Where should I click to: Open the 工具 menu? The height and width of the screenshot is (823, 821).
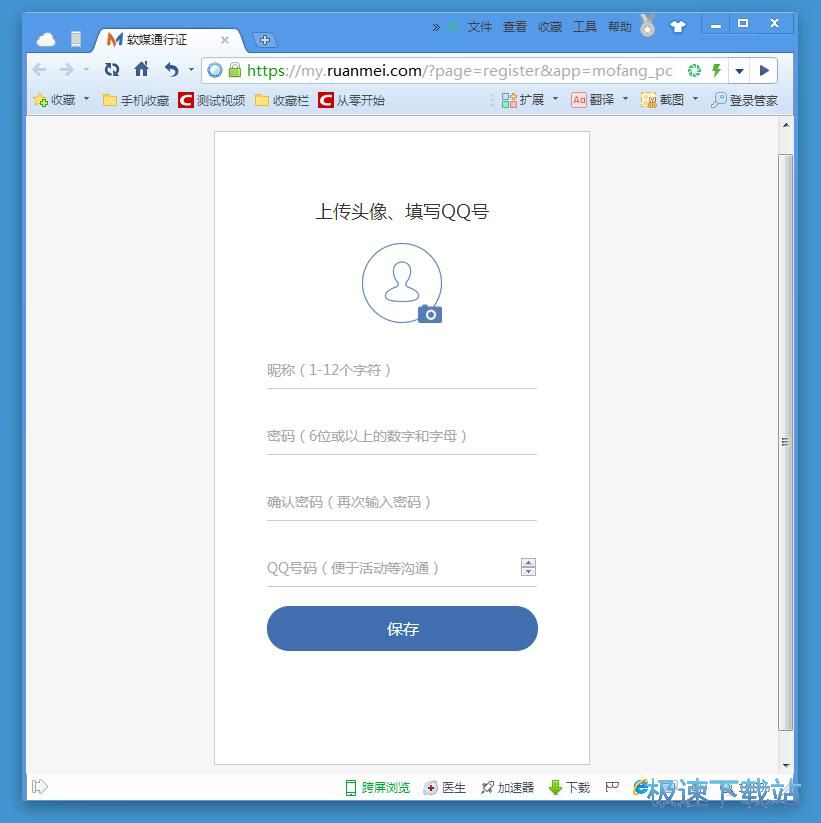(585, 27)
